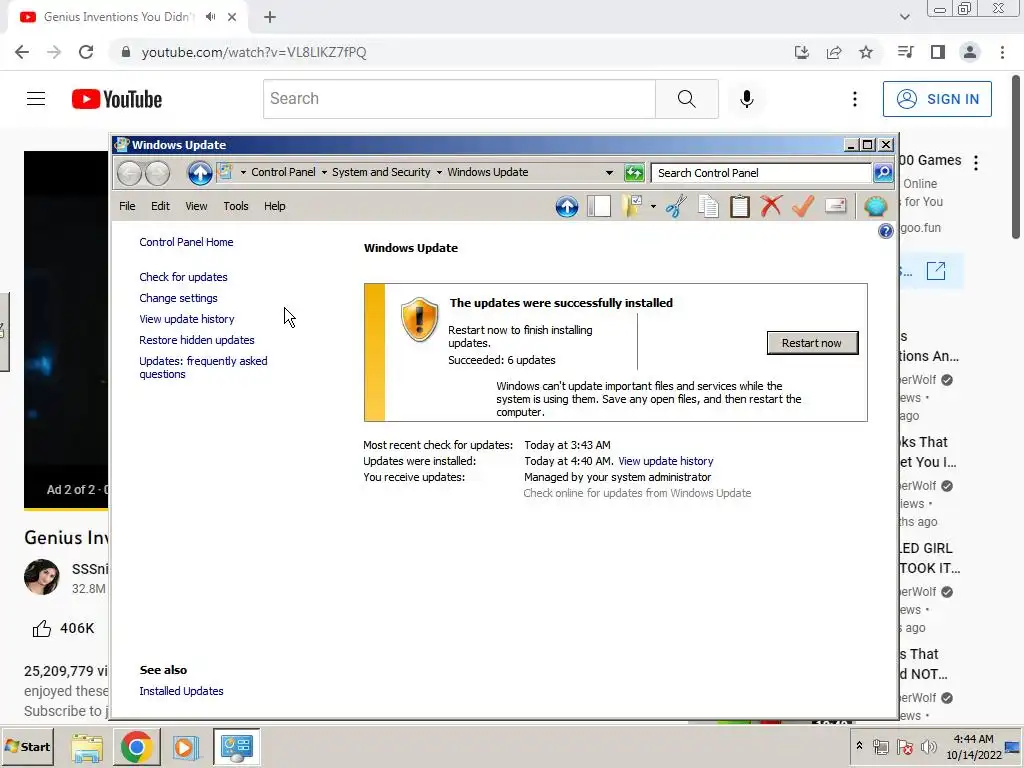Click the Search Control Panel magnifier button
The height and width of the screenshot is (768, 1024).
click(x=883, y=172)
